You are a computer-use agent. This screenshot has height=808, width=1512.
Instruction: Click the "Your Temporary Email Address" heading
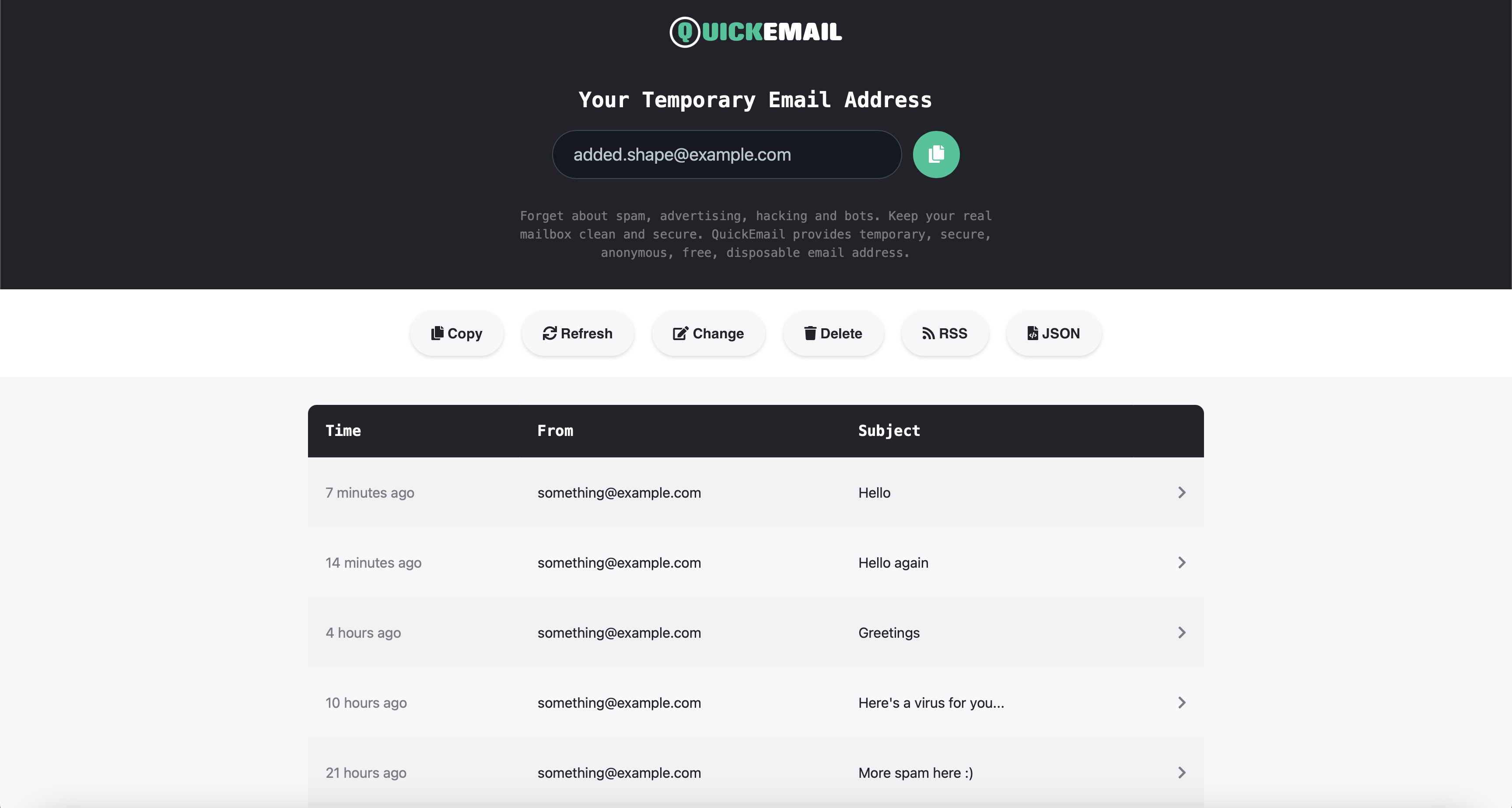click(756, 100)
